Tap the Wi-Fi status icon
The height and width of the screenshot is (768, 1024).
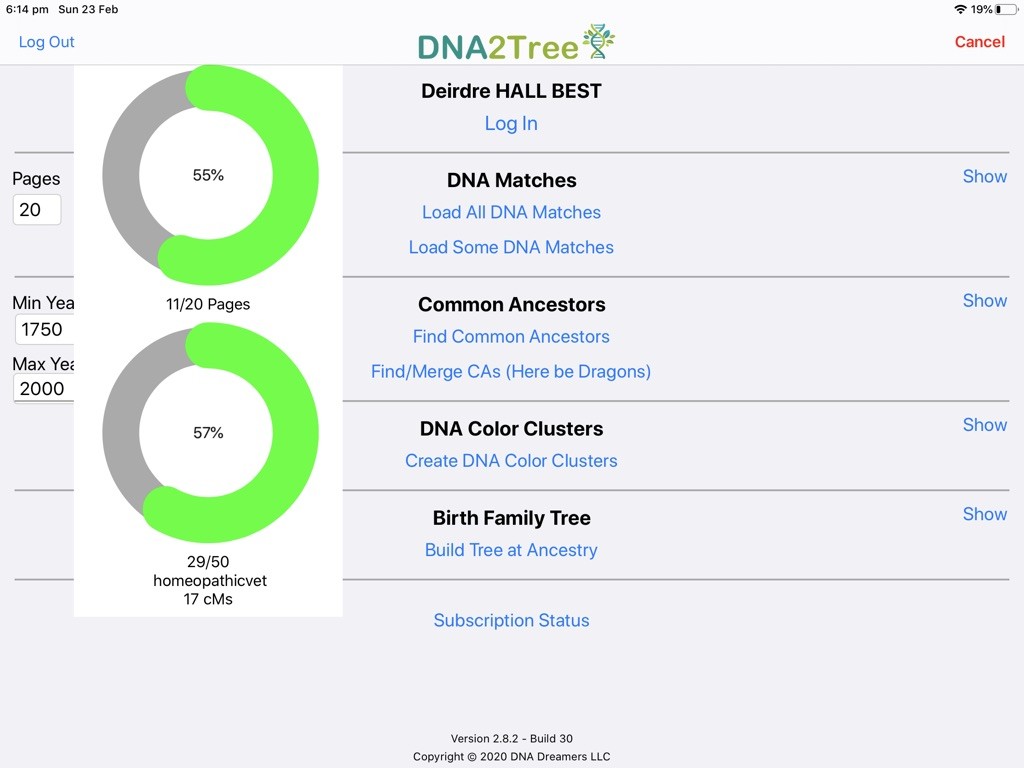click(960, 9)
